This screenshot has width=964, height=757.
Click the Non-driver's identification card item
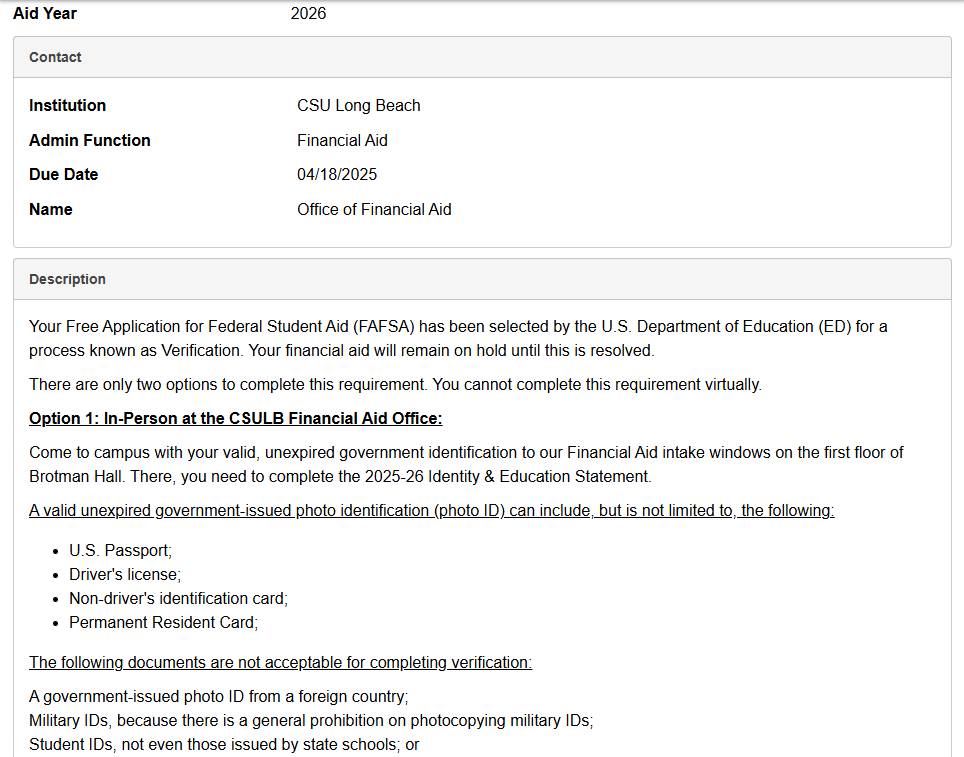(178, 598)
